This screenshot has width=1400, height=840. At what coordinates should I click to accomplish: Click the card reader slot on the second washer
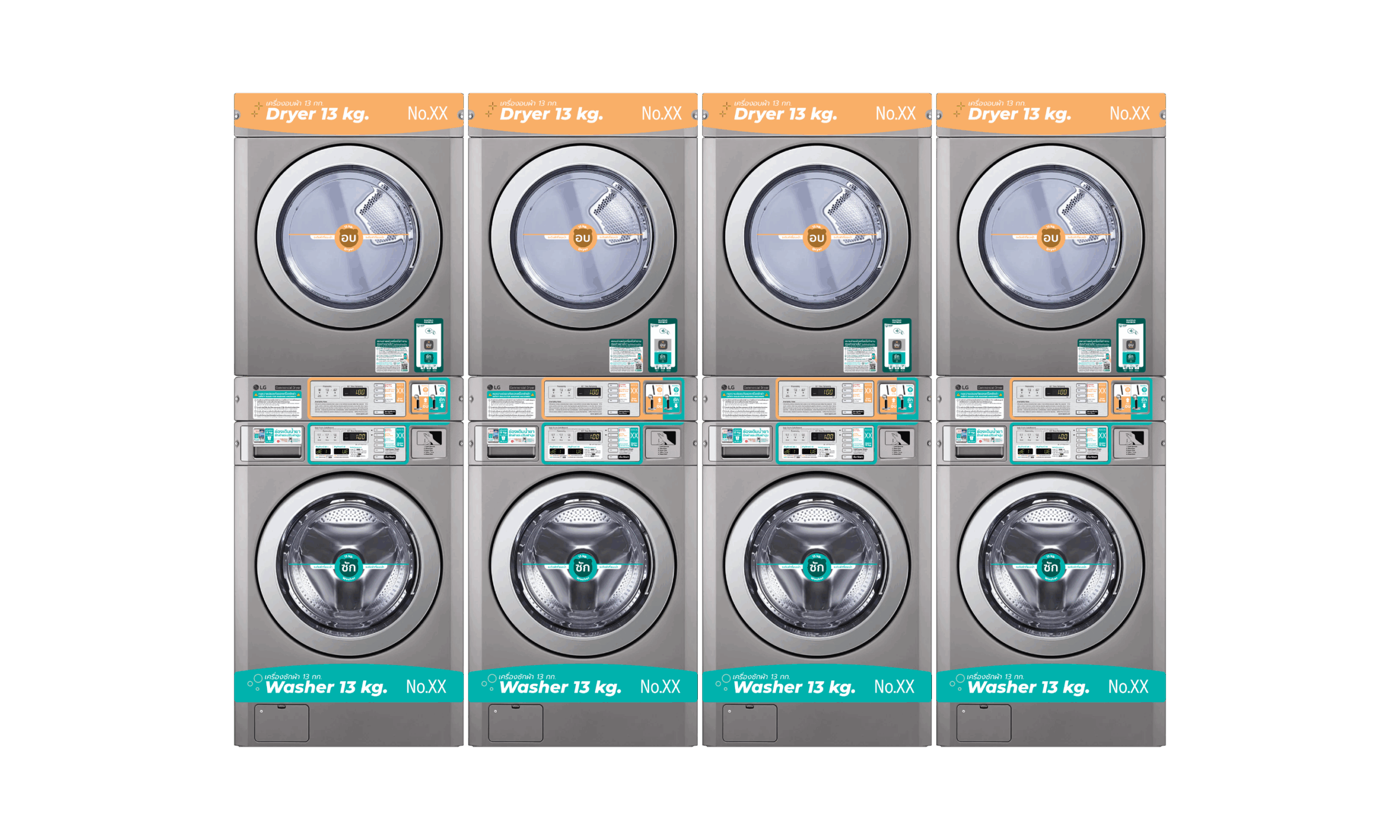tap(663, 439)
